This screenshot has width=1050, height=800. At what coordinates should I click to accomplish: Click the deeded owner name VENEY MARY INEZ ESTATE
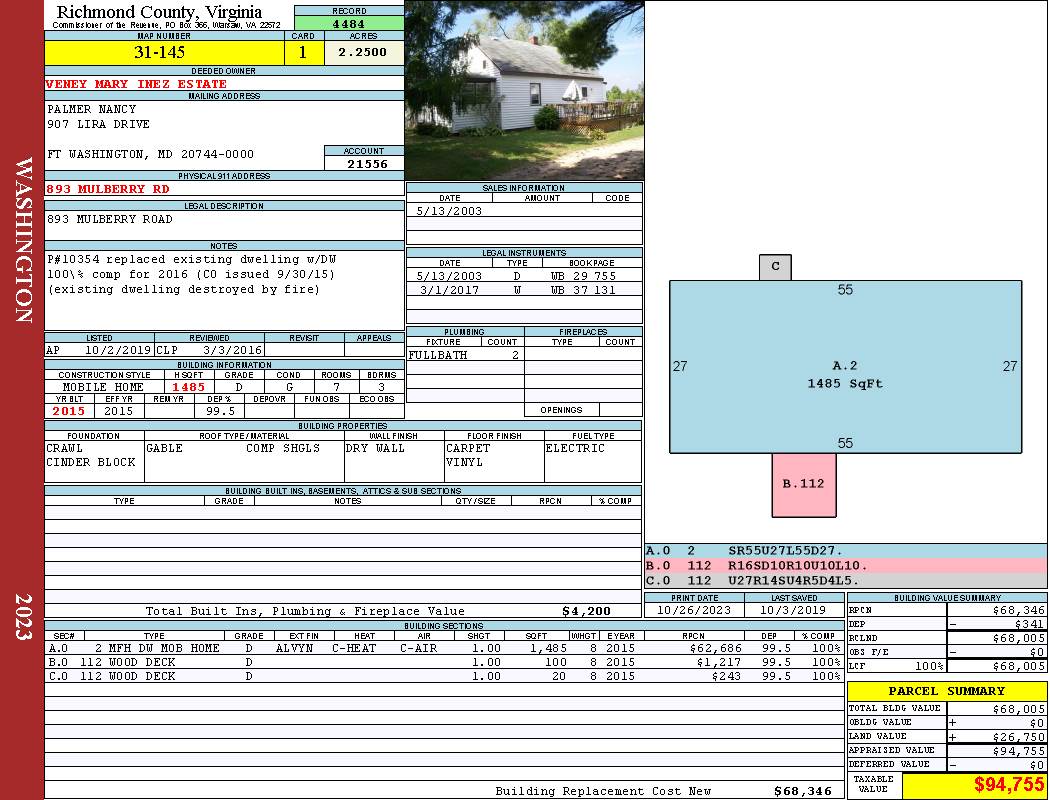coord(137,84)
